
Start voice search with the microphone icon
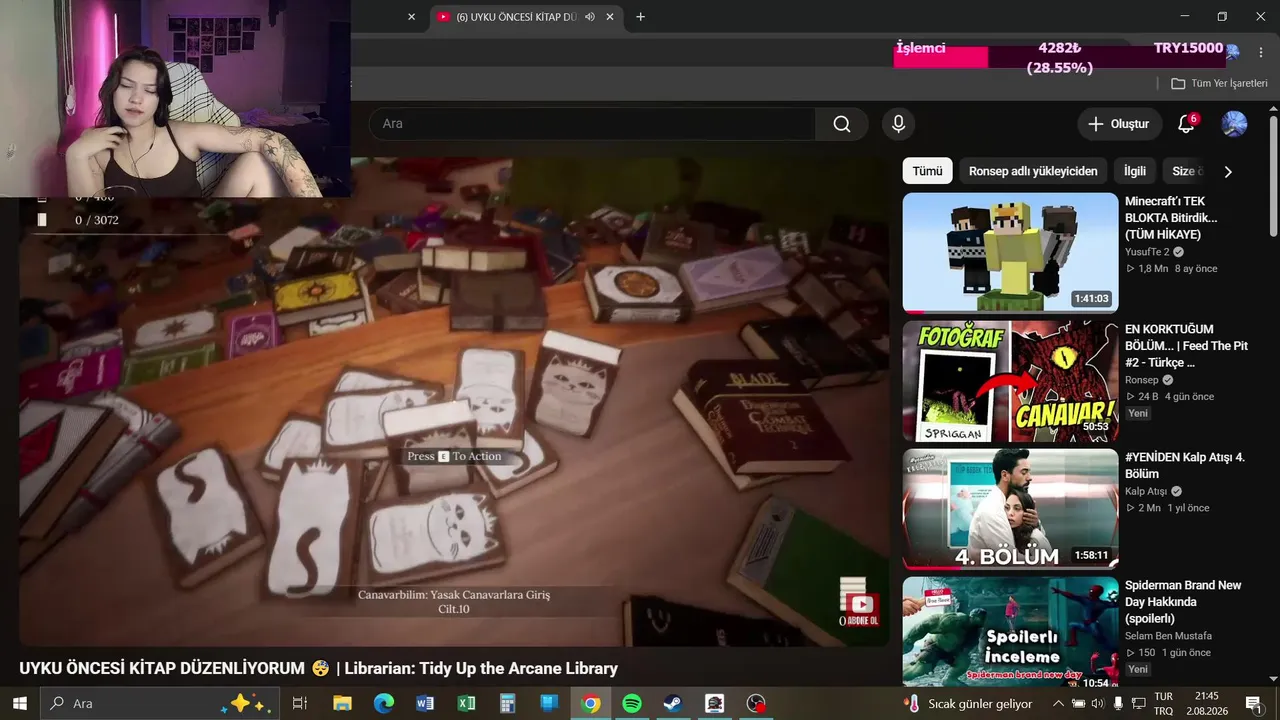(898, 124)
